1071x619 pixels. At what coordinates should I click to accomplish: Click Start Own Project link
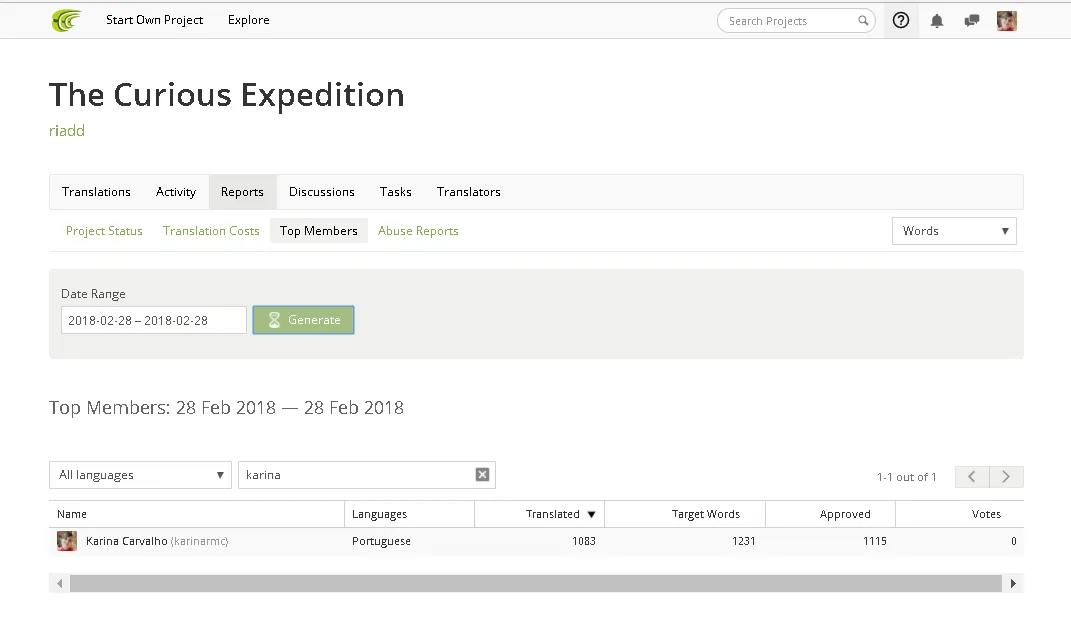154,20
